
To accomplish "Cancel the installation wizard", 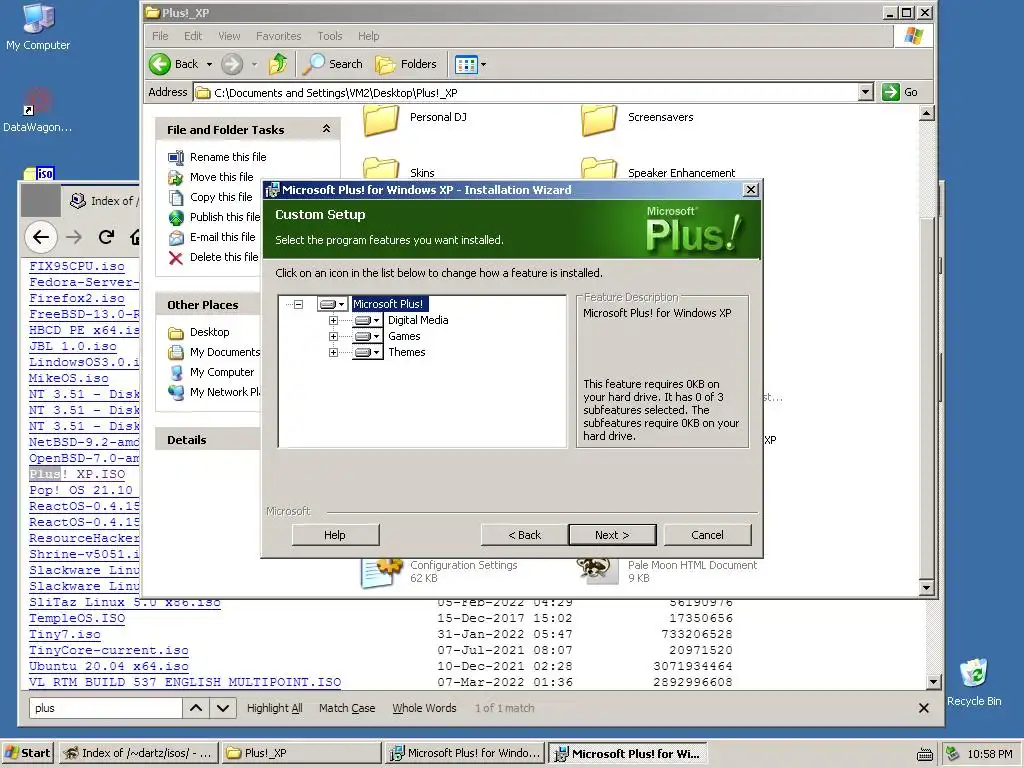I will 707,535.
